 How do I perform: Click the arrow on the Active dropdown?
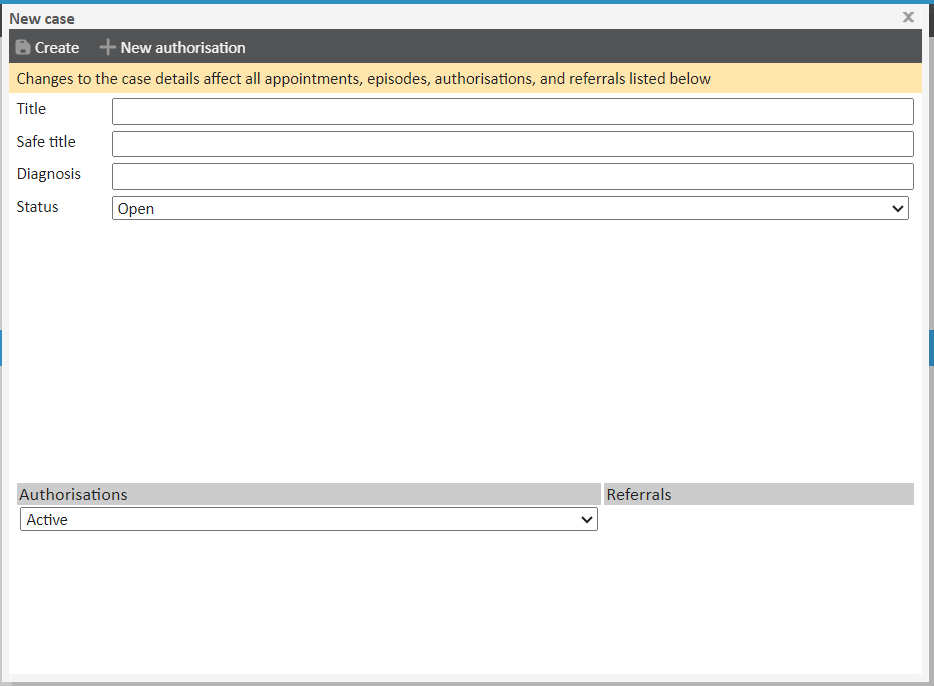pos(586,520)
